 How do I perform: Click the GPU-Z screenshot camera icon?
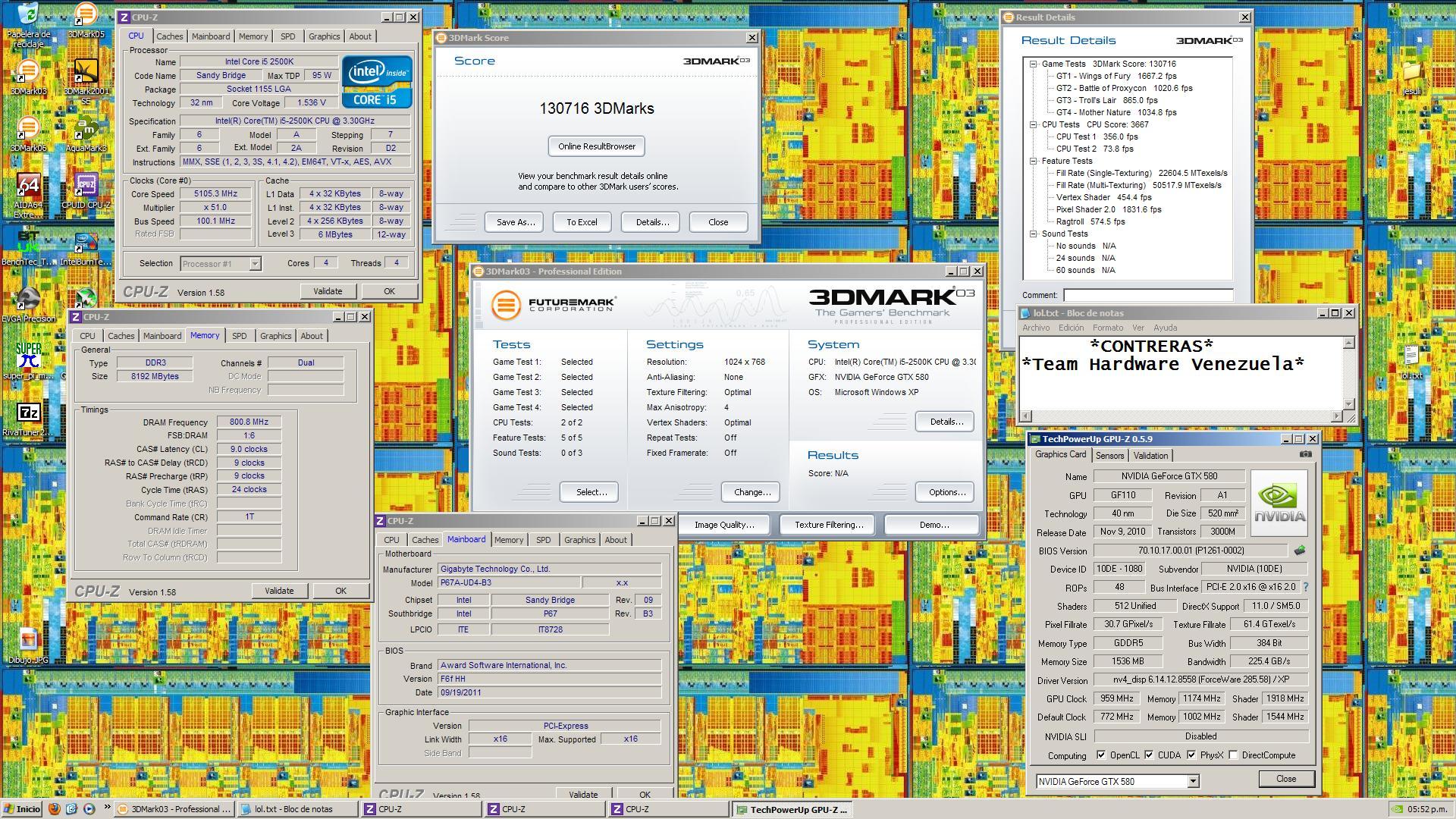tap(1305, 454)
